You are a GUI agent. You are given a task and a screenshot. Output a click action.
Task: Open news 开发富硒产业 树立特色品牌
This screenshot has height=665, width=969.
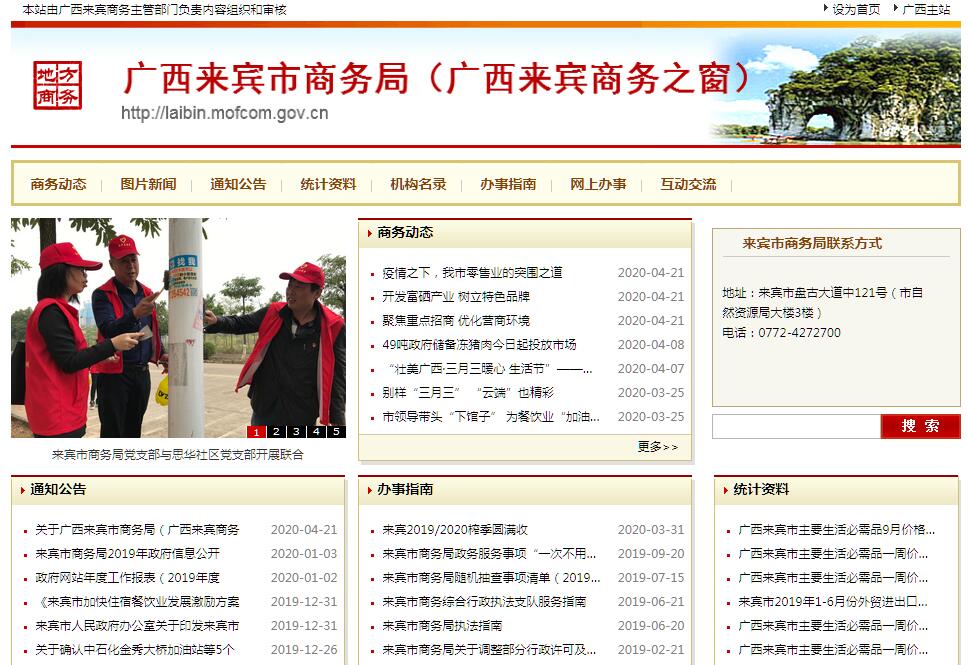coord(456,297)
